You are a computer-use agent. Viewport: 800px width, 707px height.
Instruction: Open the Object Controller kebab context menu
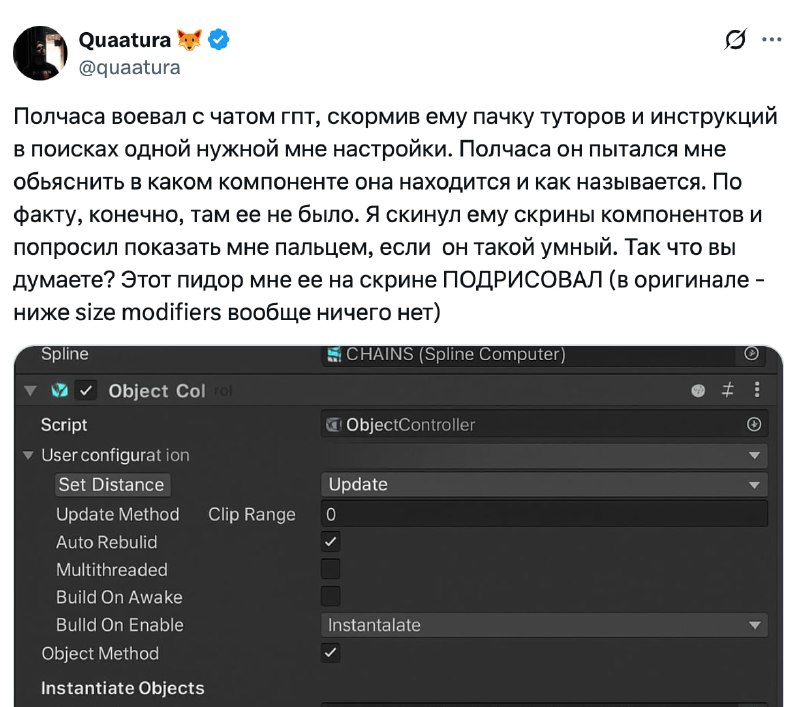[756, 391]
